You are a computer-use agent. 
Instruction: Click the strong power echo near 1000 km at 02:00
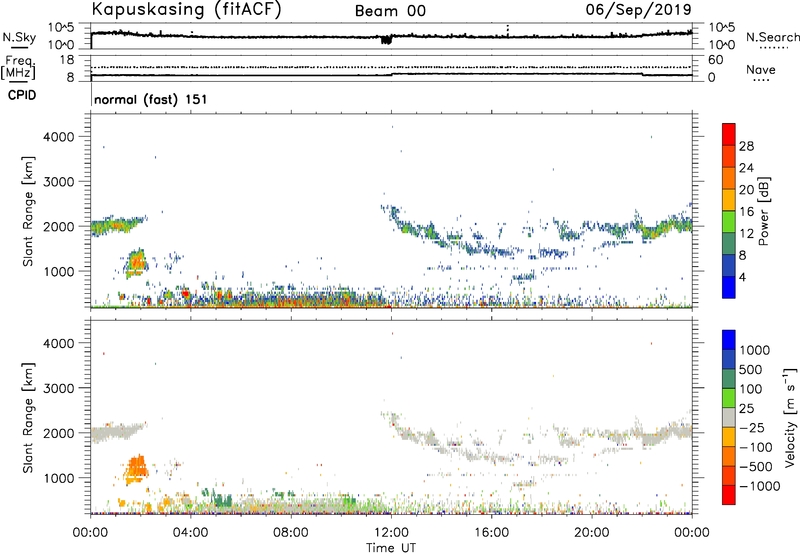pos(136,262)
